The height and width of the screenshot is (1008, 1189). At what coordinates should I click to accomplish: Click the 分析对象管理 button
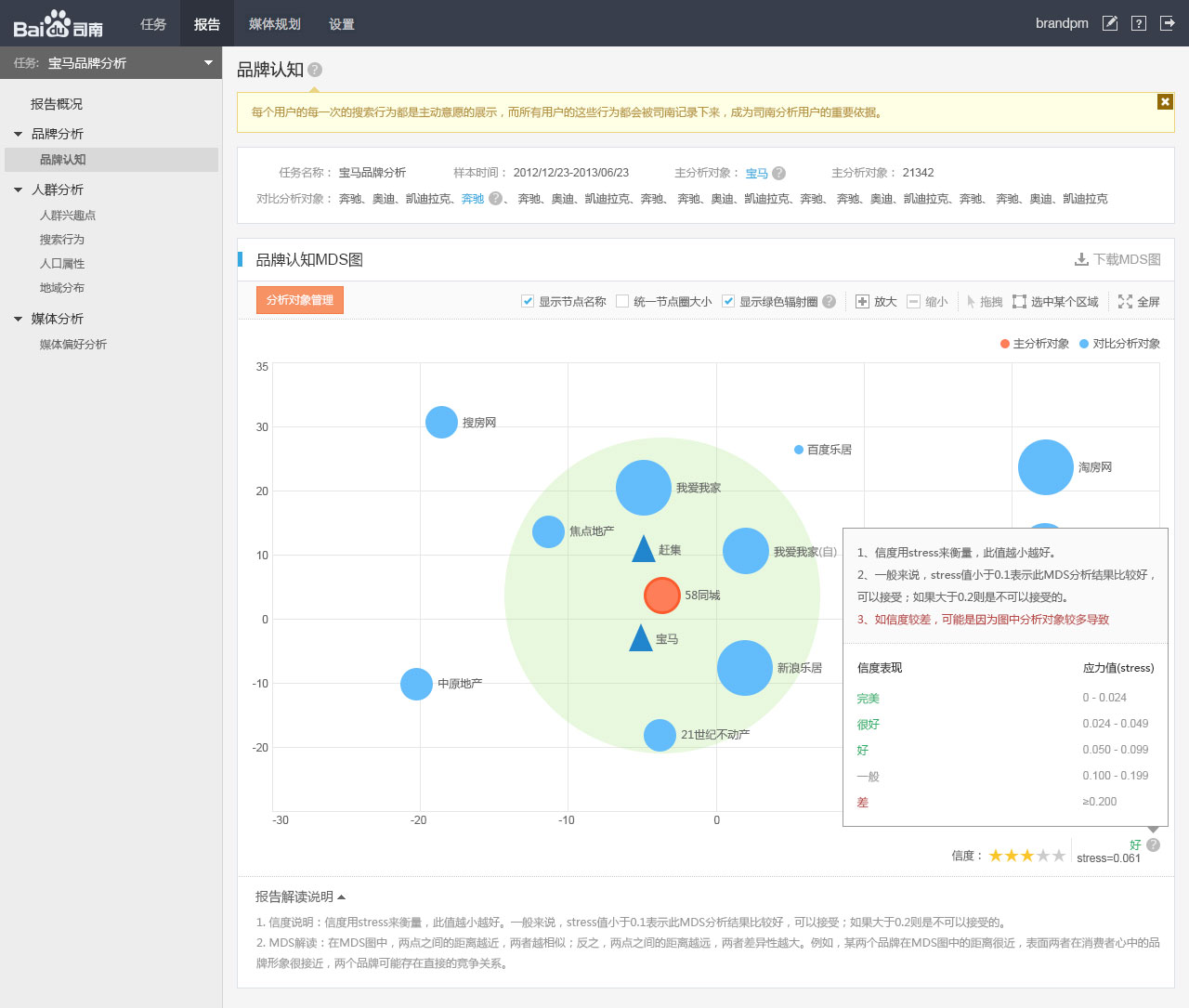pos(299,300)
